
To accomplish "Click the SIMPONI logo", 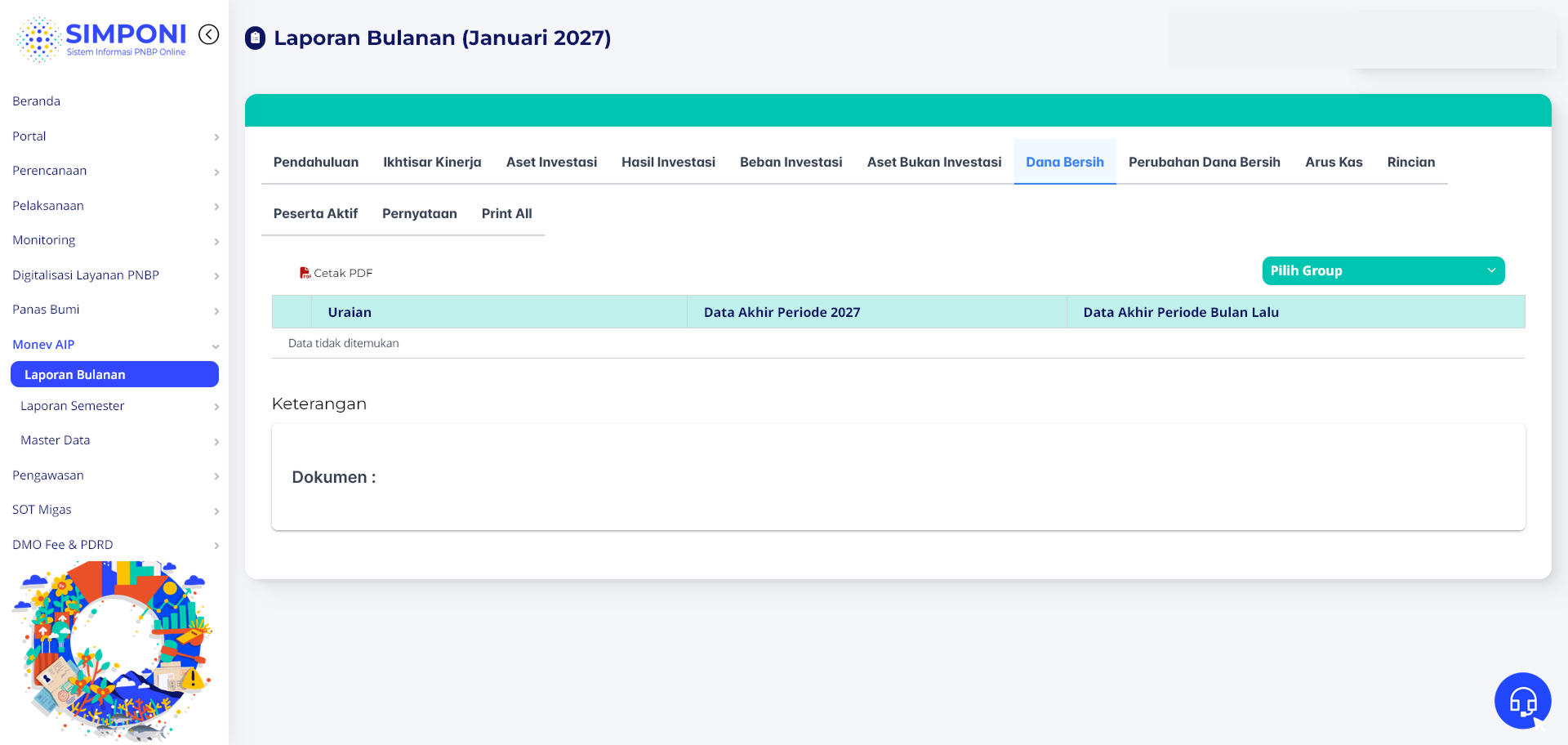I will (101, 39).
